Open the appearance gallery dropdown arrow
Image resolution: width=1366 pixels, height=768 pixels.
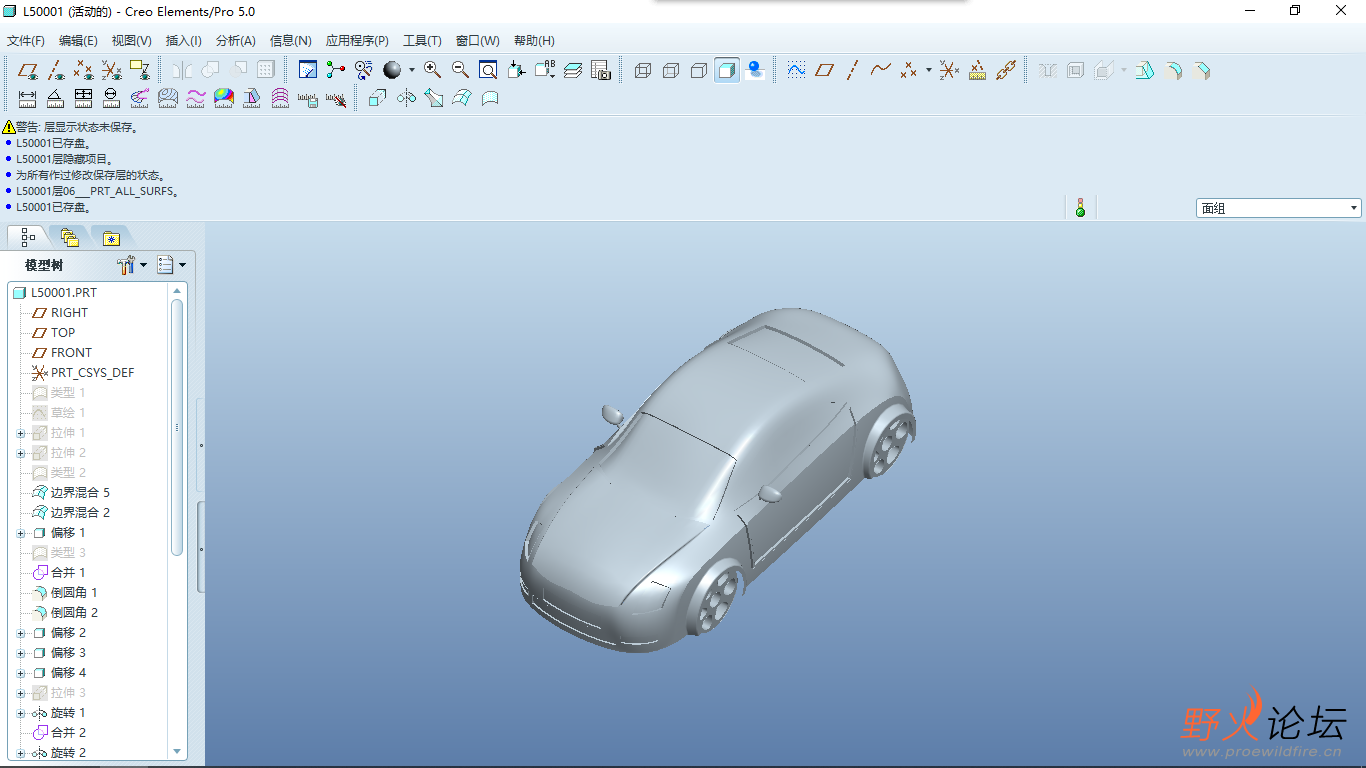click(x=412, y=70)
